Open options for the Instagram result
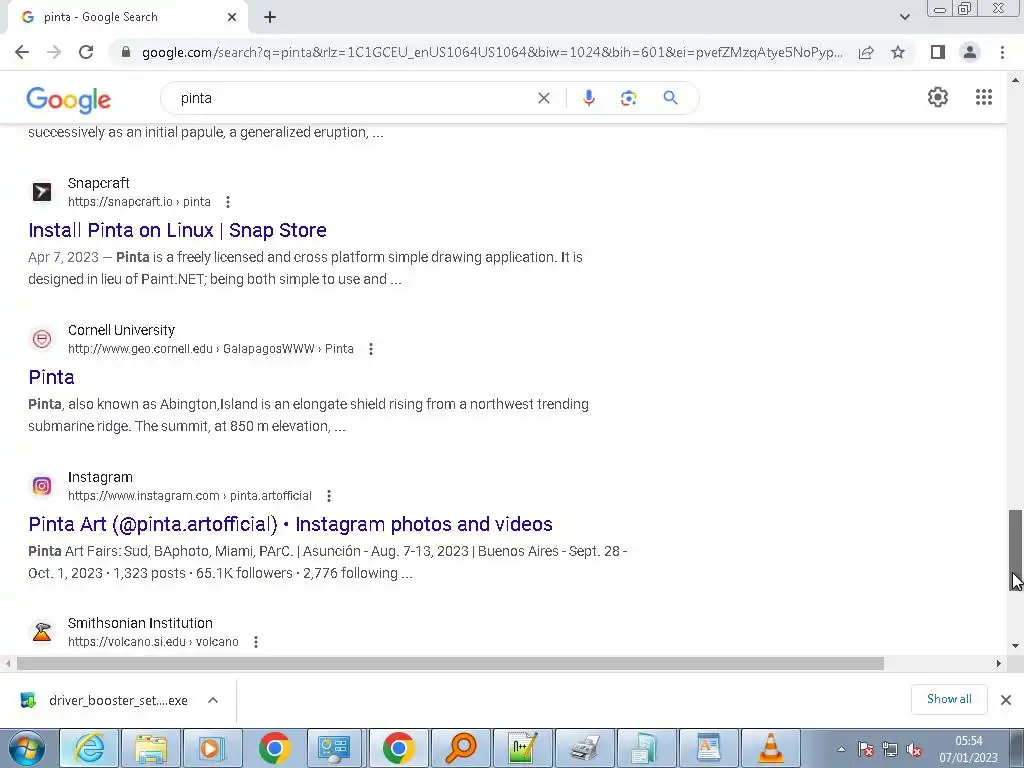 329,496
